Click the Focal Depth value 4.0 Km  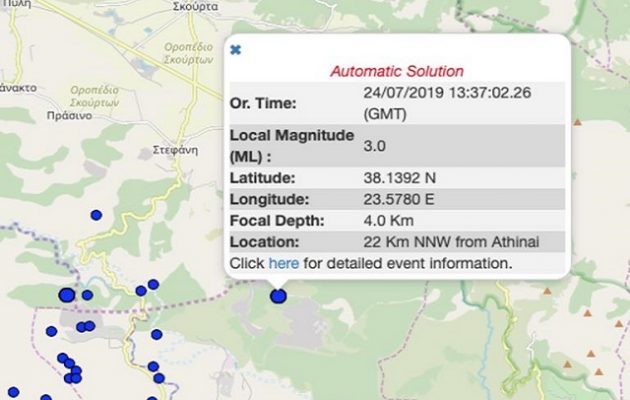point(390,220)
